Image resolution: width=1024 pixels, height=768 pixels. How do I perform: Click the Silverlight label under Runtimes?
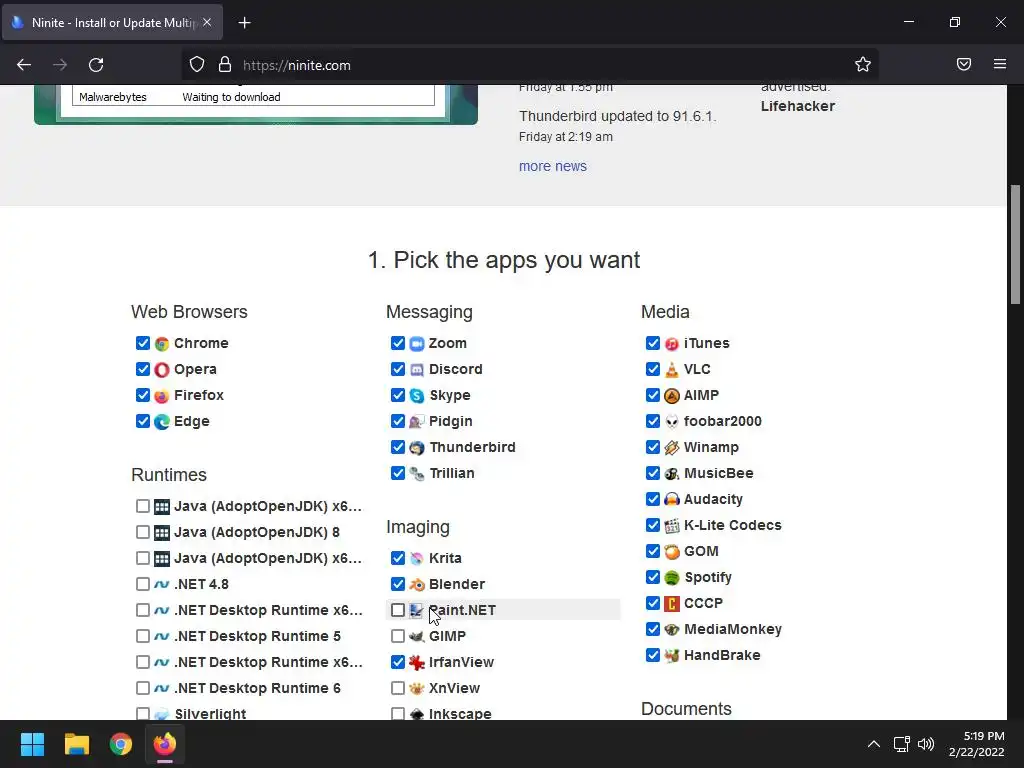[210, 714]
